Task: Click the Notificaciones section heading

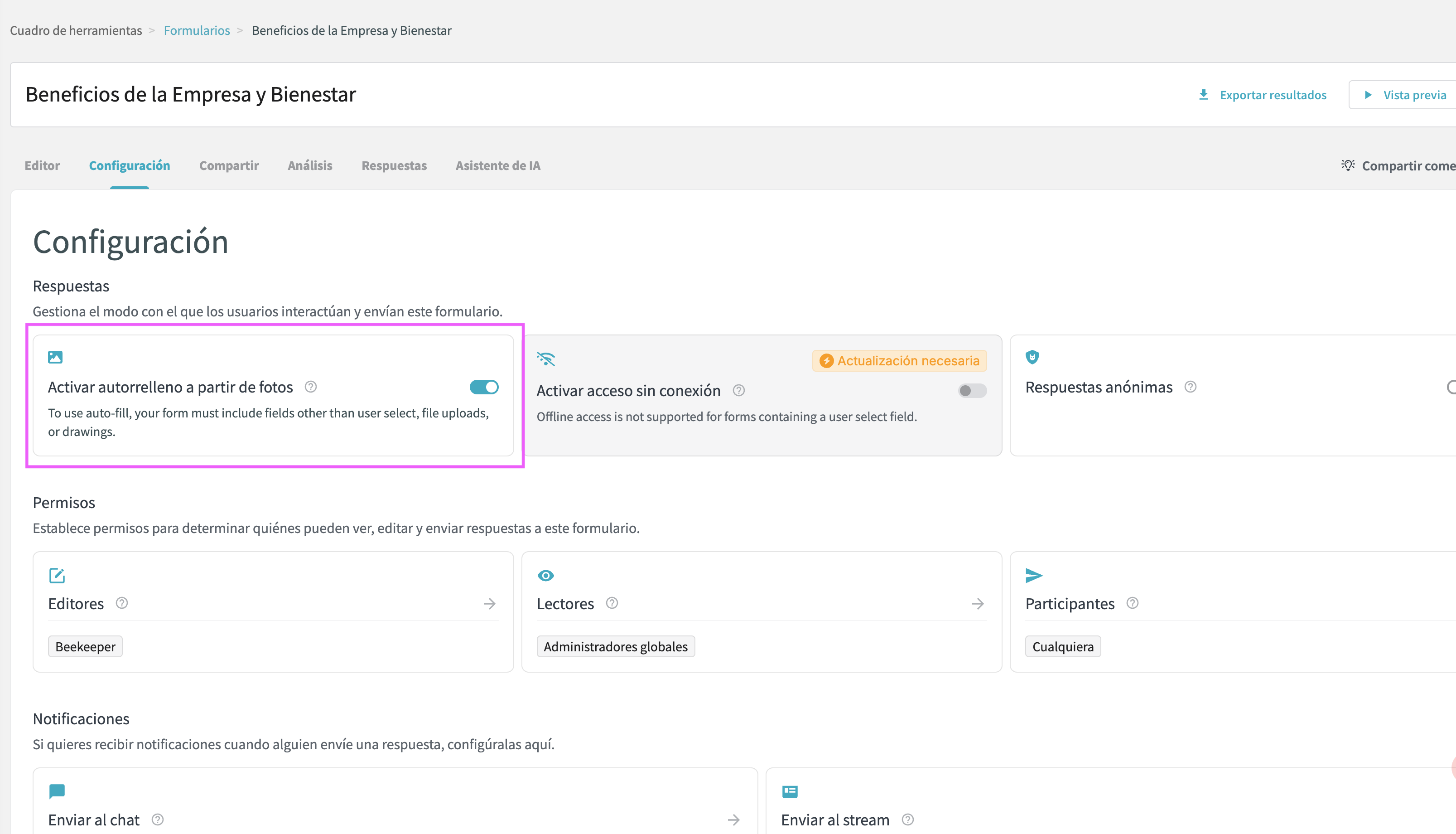Action: pos(81,719)
